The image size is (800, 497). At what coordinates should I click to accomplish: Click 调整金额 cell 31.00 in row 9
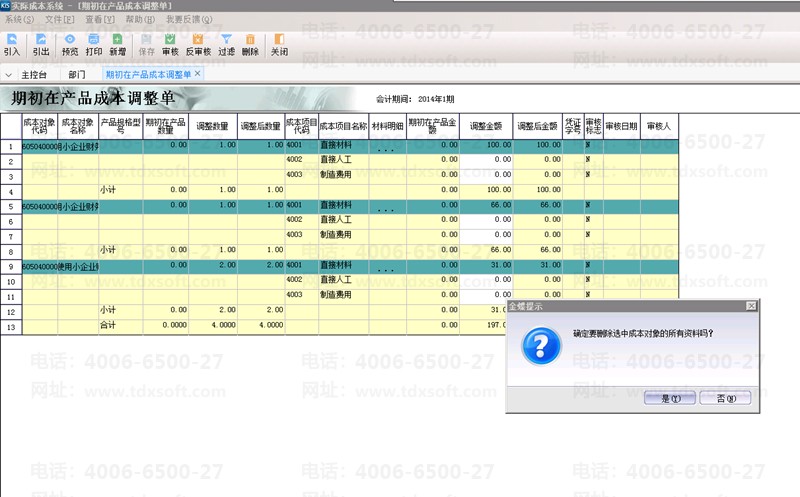point(486,266)
